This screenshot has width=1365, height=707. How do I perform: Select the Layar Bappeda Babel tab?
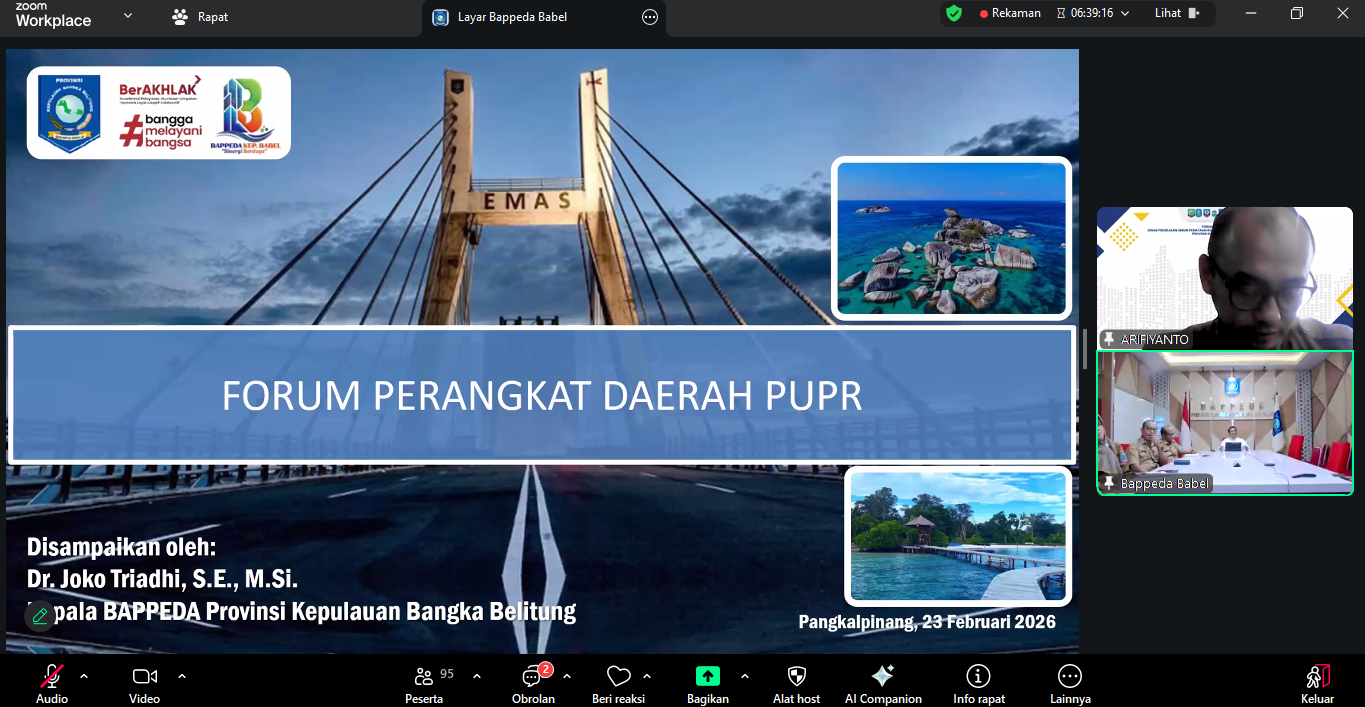tap(511, 17)
